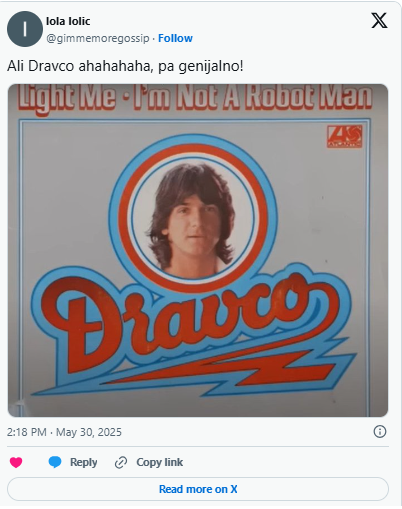Click the info circle icon
402x509 pixels.
380,432
